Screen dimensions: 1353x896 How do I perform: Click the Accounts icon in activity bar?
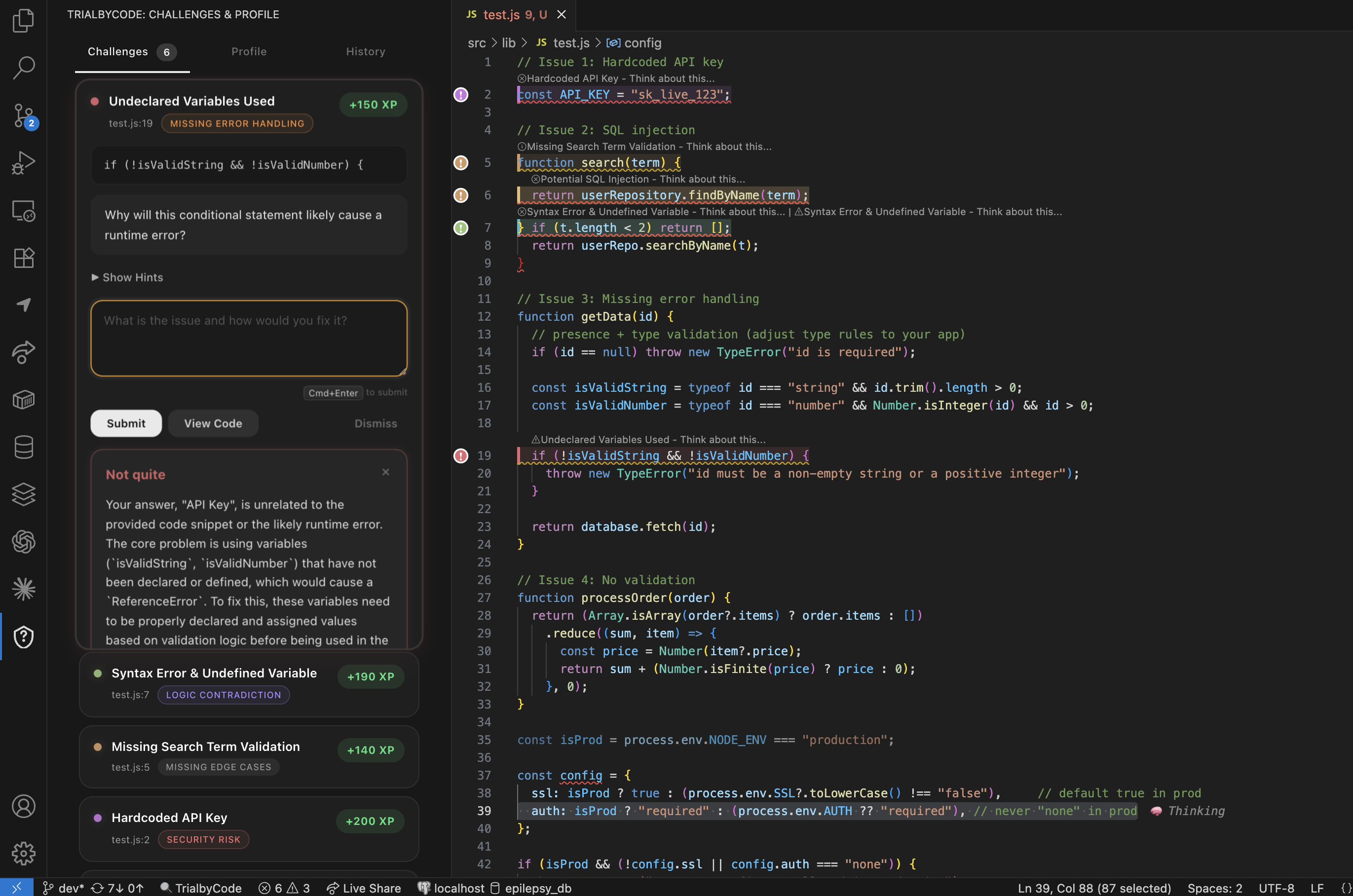coord(23,806)
